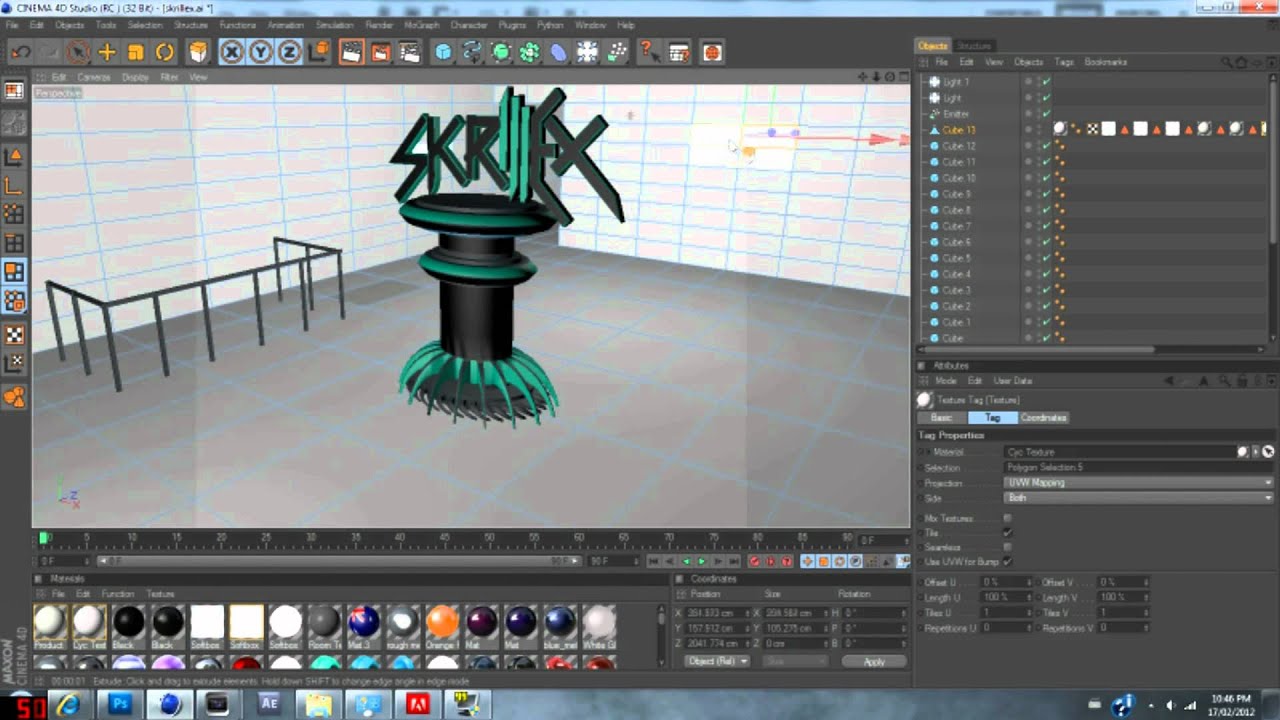1280x720 pixels.
Task: Toggle the Use UVW for Bump checkbox
Action: (x=1007, y=562)
